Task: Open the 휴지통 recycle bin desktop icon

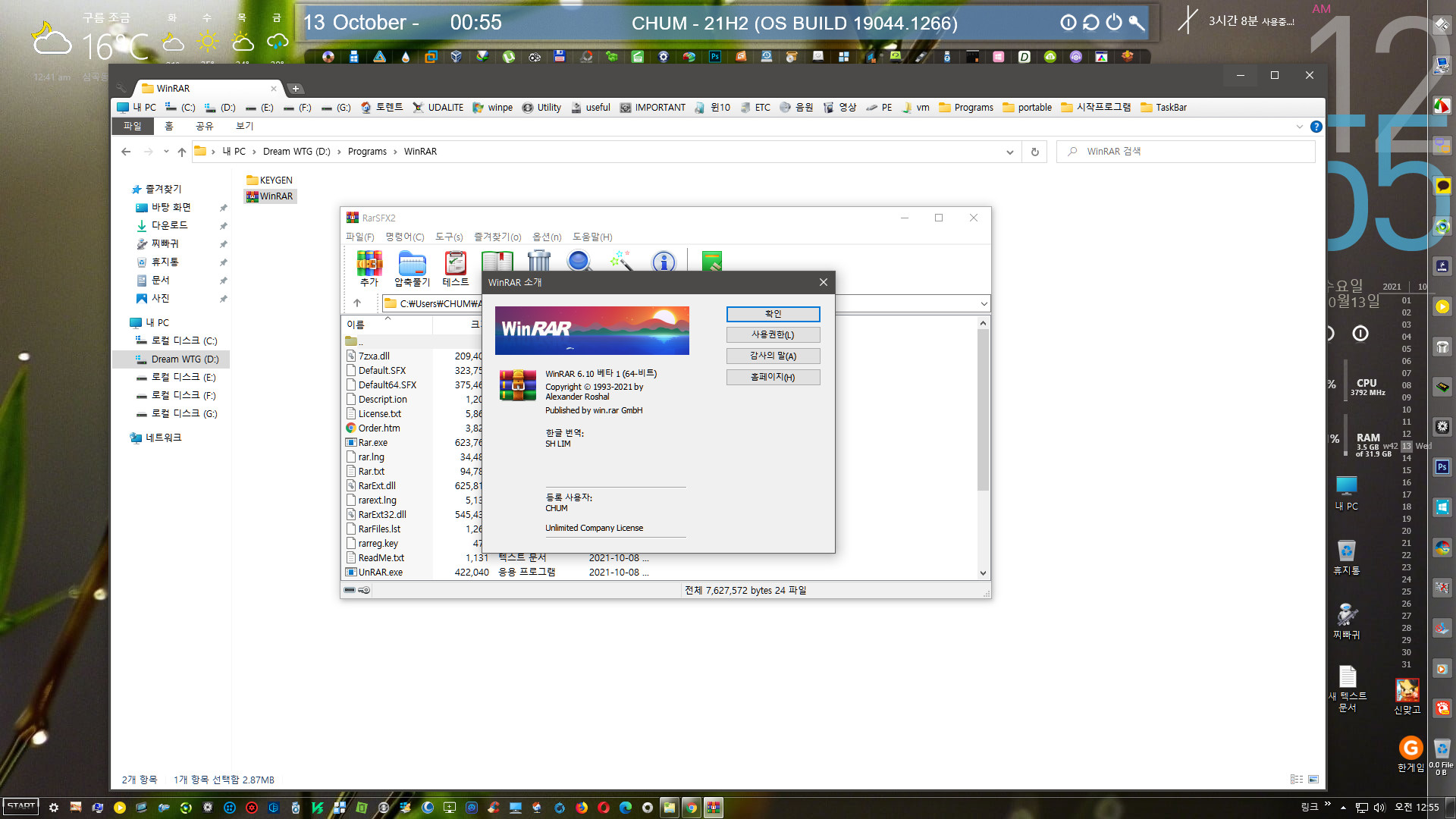Action: [x=1347, y=557]
